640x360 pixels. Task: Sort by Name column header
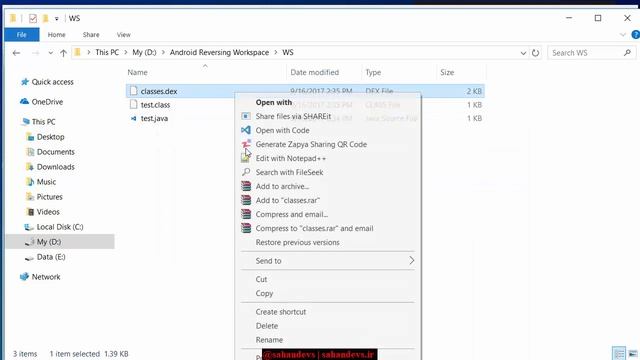pos(138,72)
